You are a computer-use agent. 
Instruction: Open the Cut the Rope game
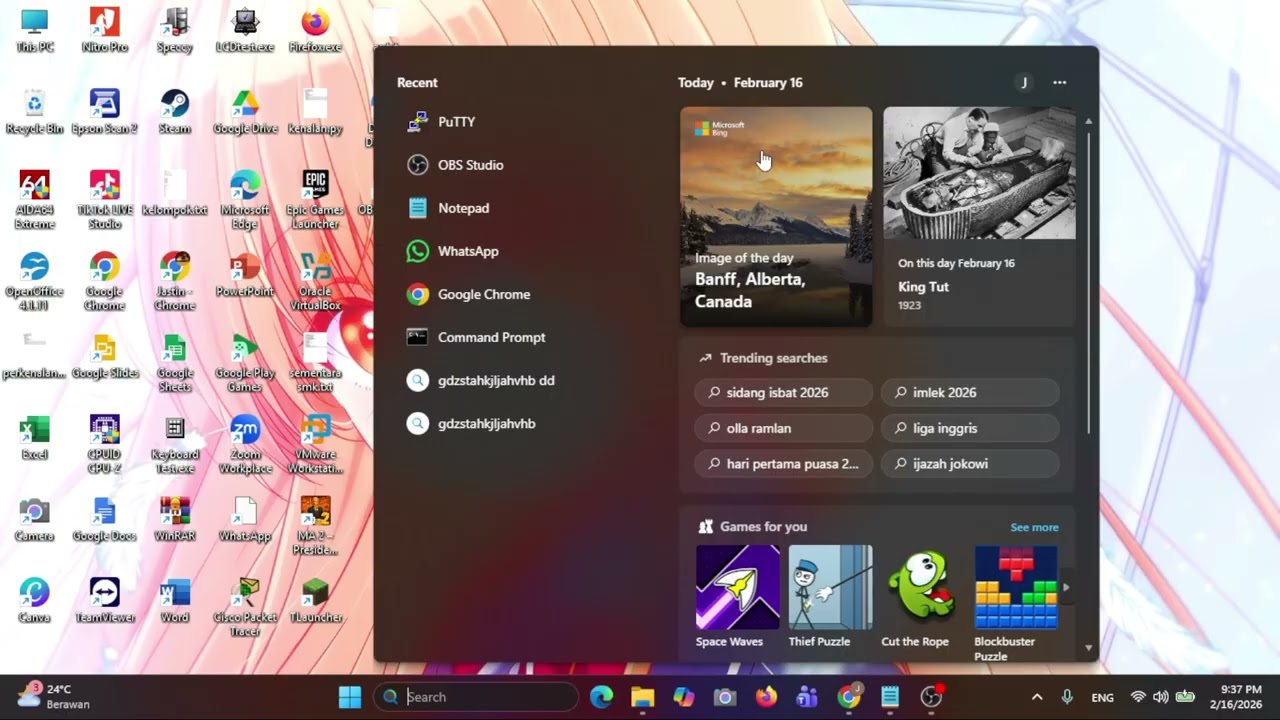(x=922, y=596)
